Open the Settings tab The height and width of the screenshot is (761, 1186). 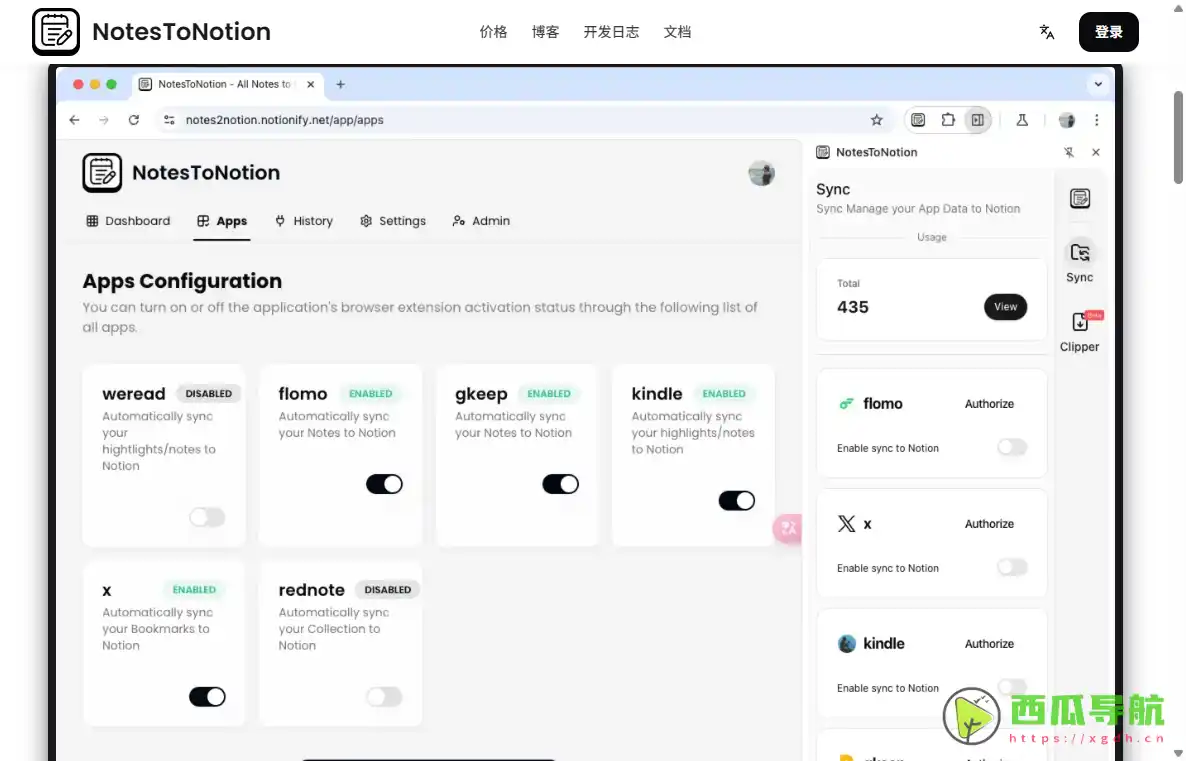[x=393, y=221]
